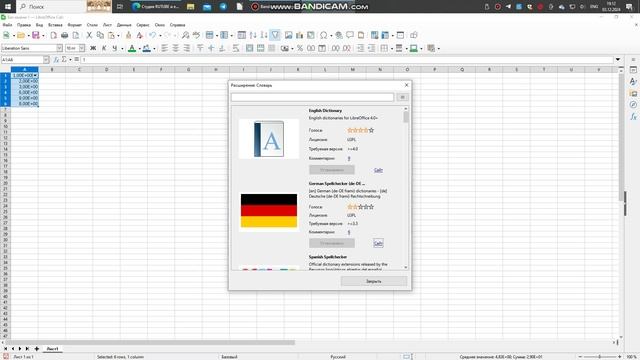Click the Insert chart icon

300,35
